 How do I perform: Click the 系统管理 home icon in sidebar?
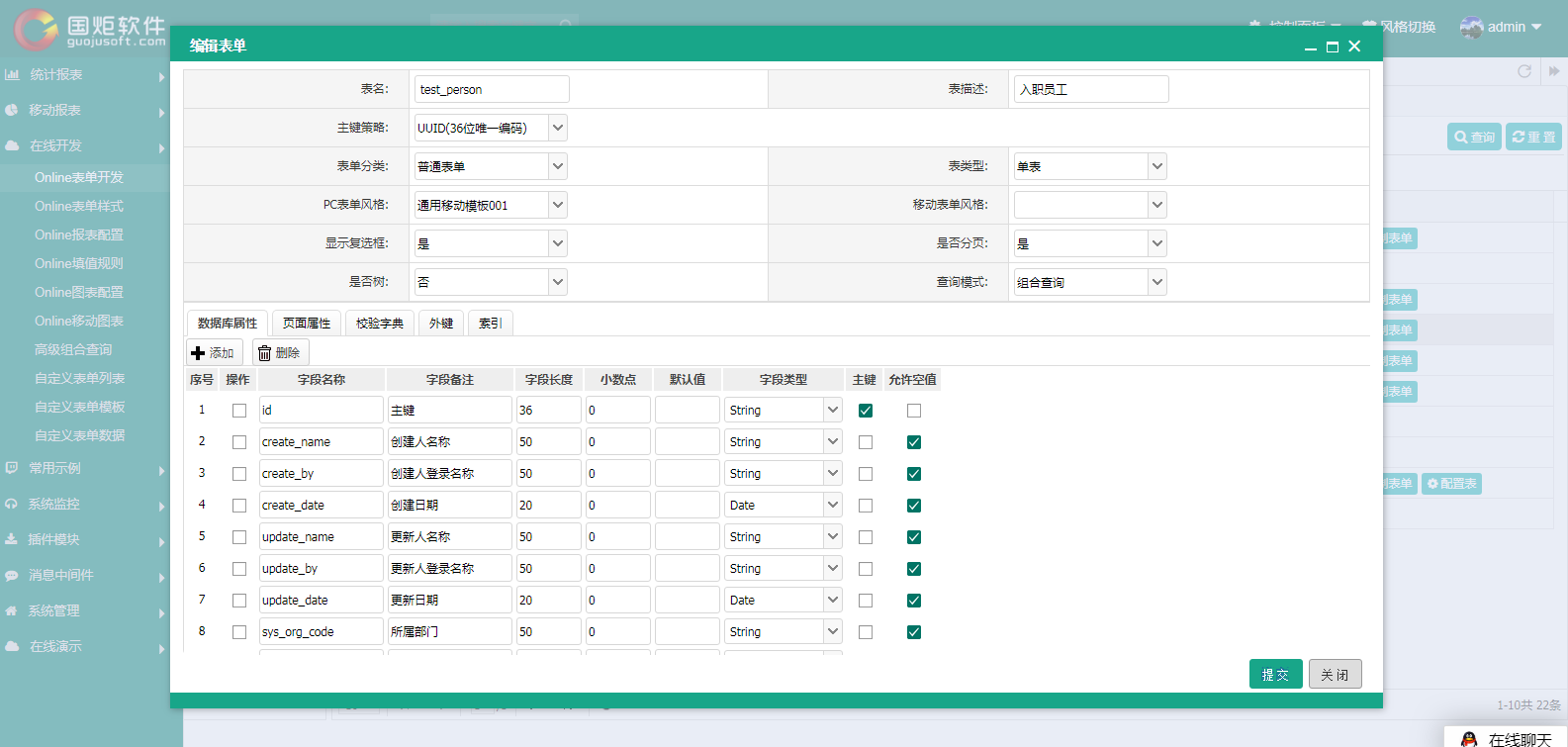[12, 610]
